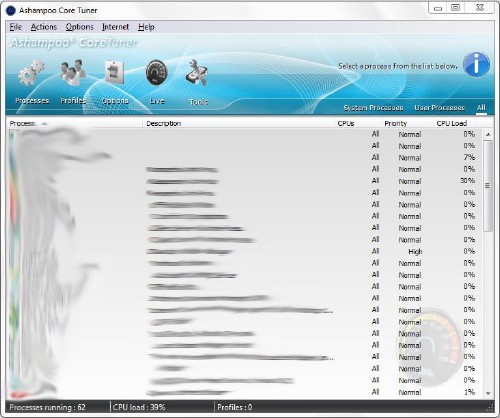Screen dimensions: 500x418
Task: Open the Help menu
Action: (x=146, y=27)
